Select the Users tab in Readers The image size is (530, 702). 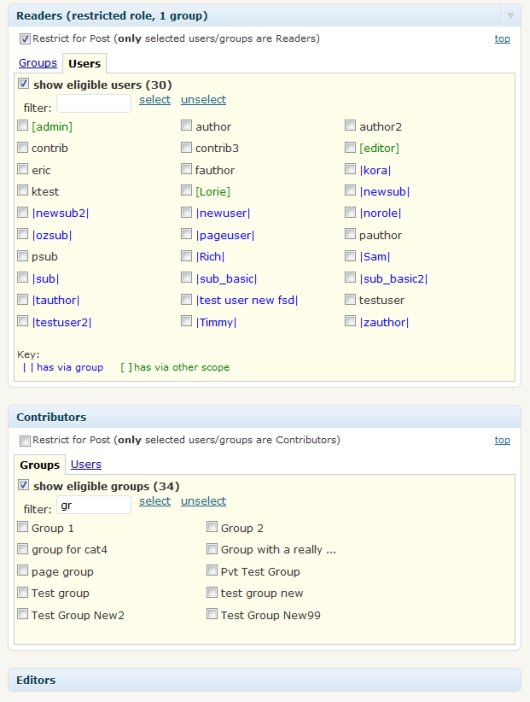[x=84, y=64]
